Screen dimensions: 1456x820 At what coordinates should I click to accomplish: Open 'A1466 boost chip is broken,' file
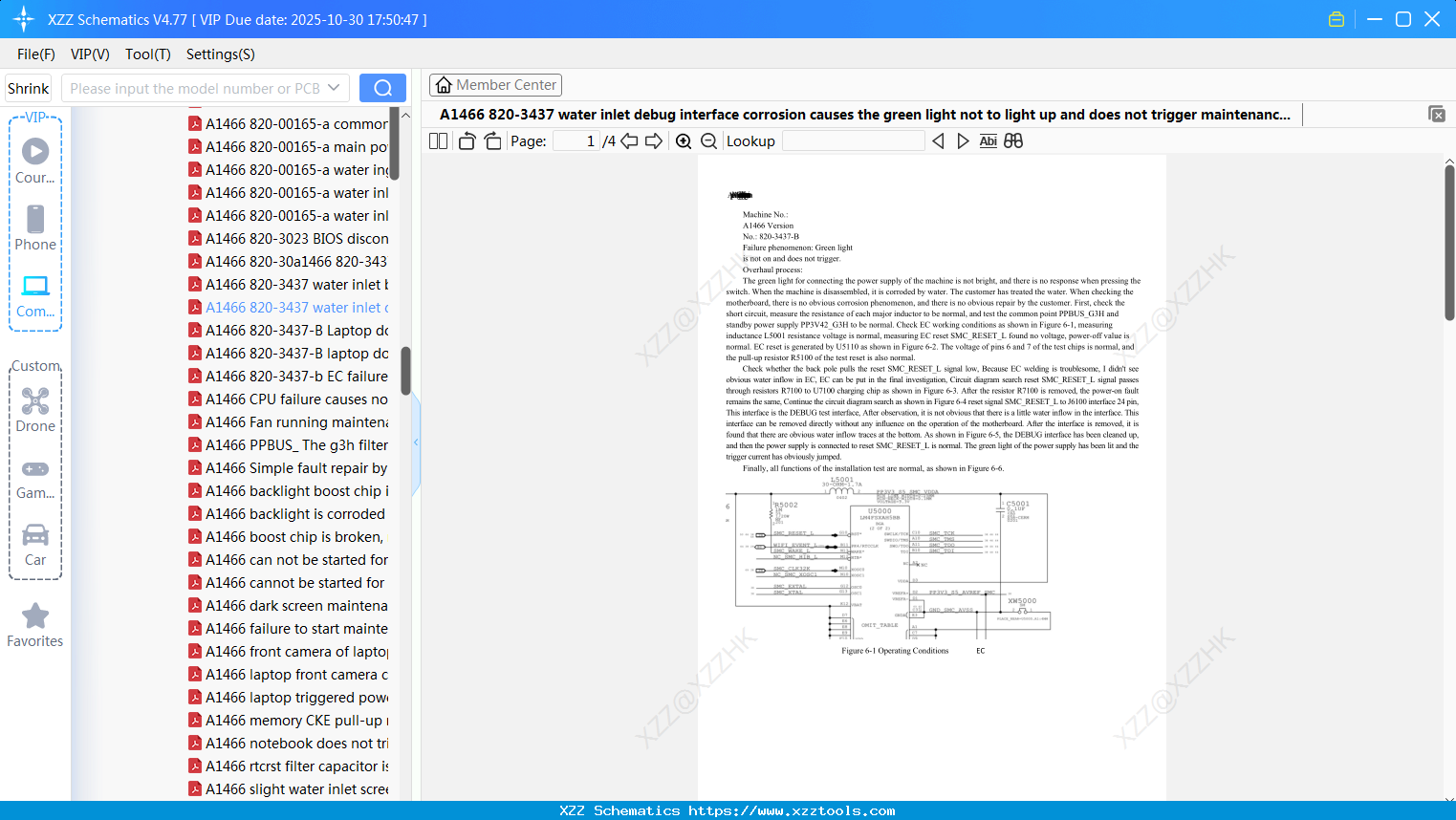[x=288, y=537]
